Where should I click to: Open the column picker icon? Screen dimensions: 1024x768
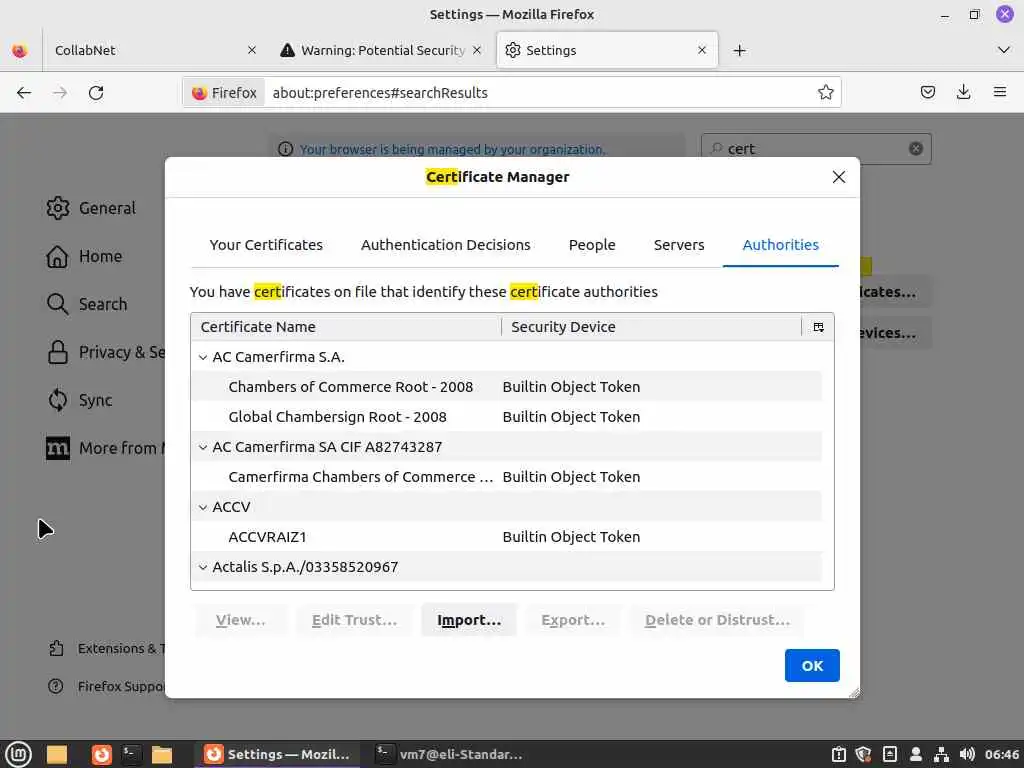[x=818, y=327]
